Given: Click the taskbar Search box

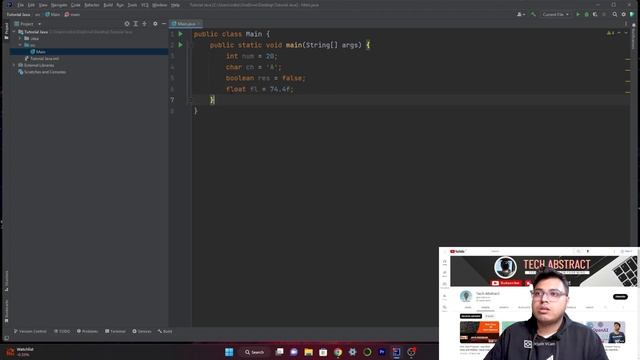Looking at the screenshot, I should point(255,352).
